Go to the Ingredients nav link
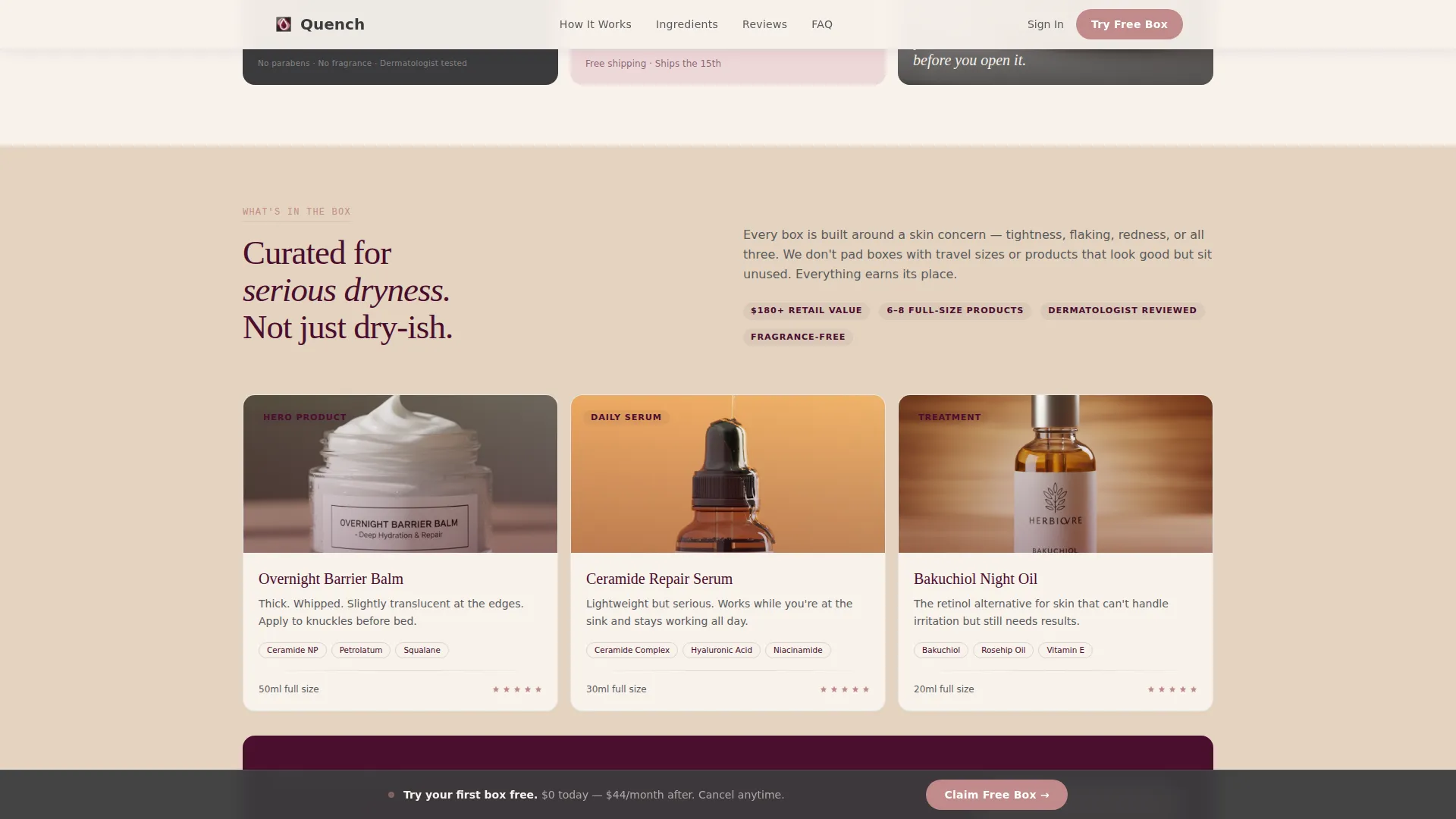This screenshot has width=1456, height=819. point(687,24)
